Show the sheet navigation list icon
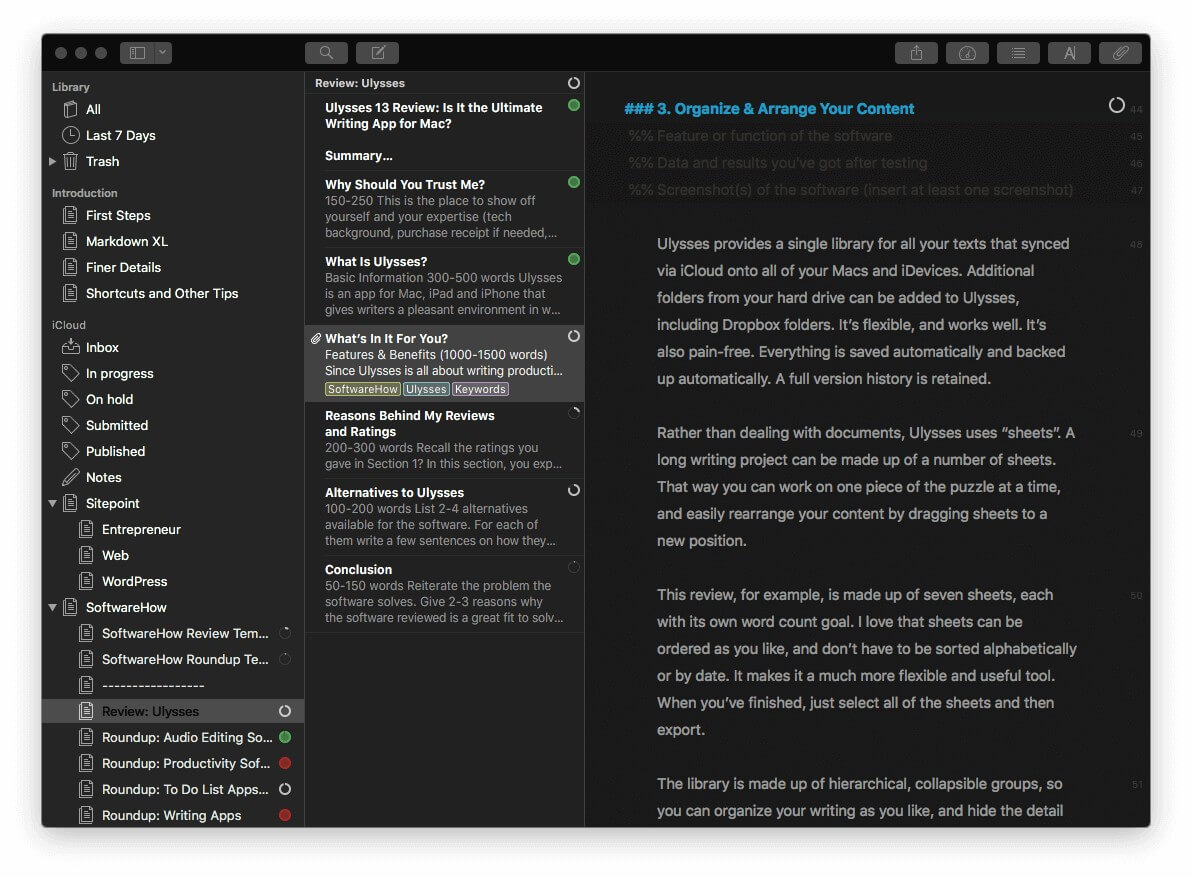 (1018, 53)
